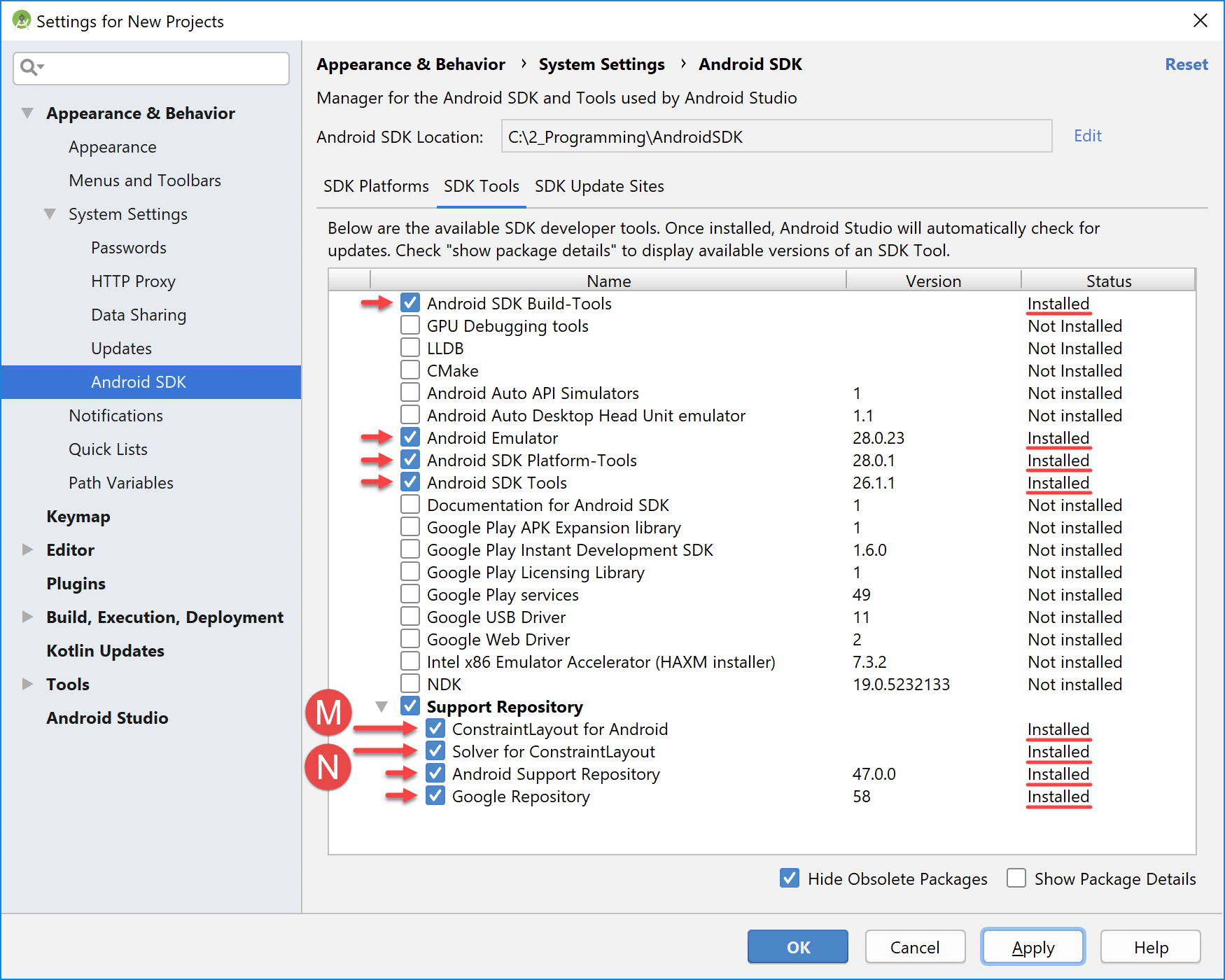Screen dimensions: 1225x980
Task: Sort table by Name column header
Action: point(608,281)
